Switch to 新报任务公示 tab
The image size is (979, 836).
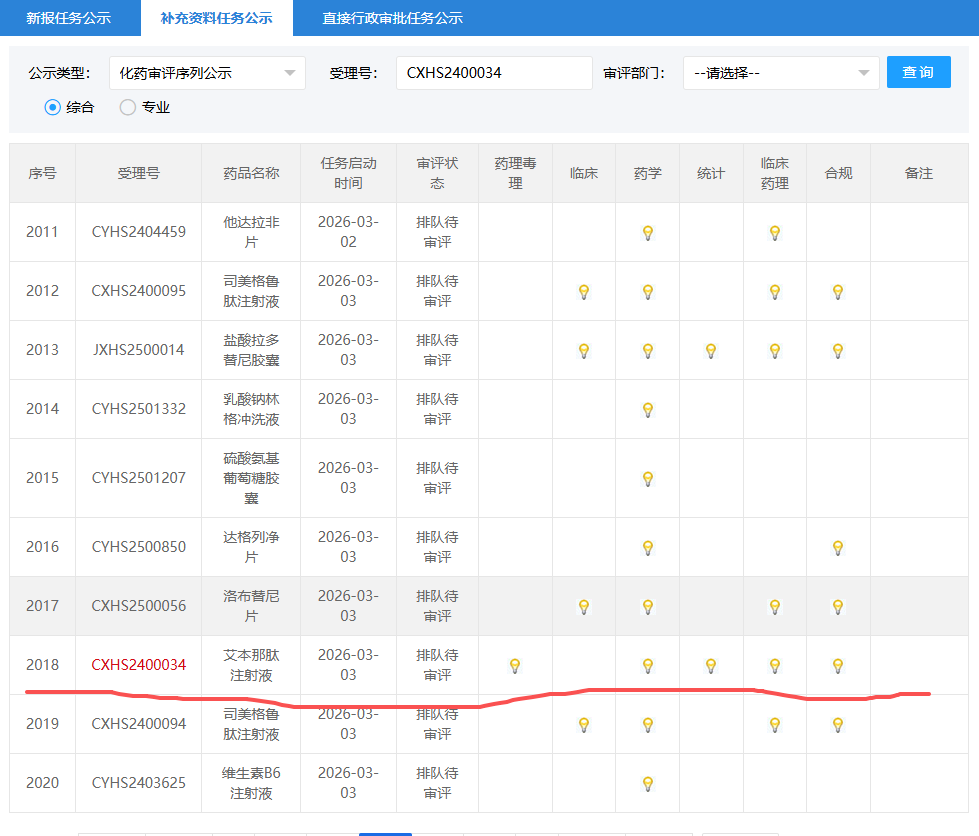(x=68, y=18)
